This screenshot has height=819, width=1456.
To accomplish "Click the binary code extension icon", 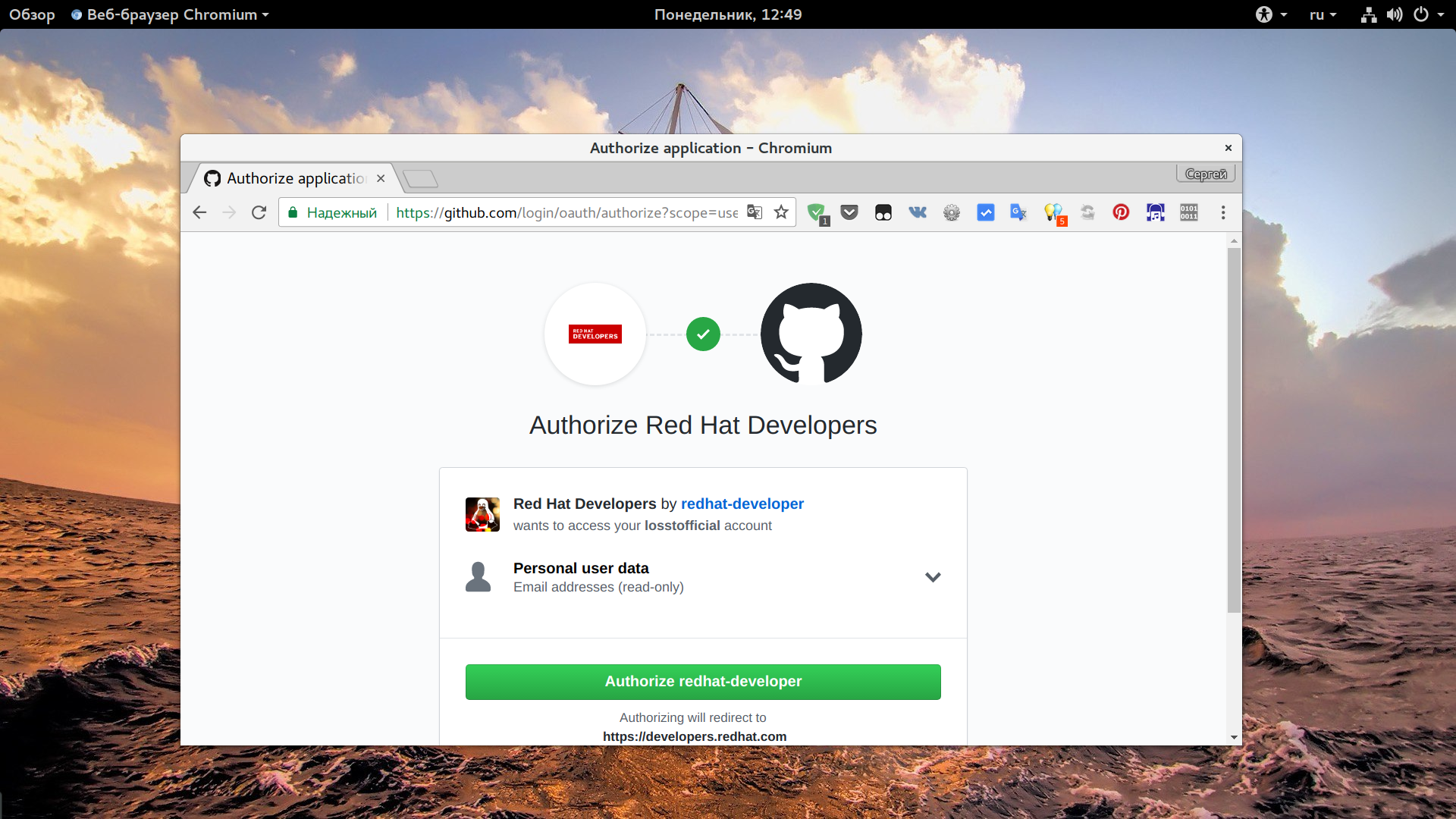I will coord(1188,212).
